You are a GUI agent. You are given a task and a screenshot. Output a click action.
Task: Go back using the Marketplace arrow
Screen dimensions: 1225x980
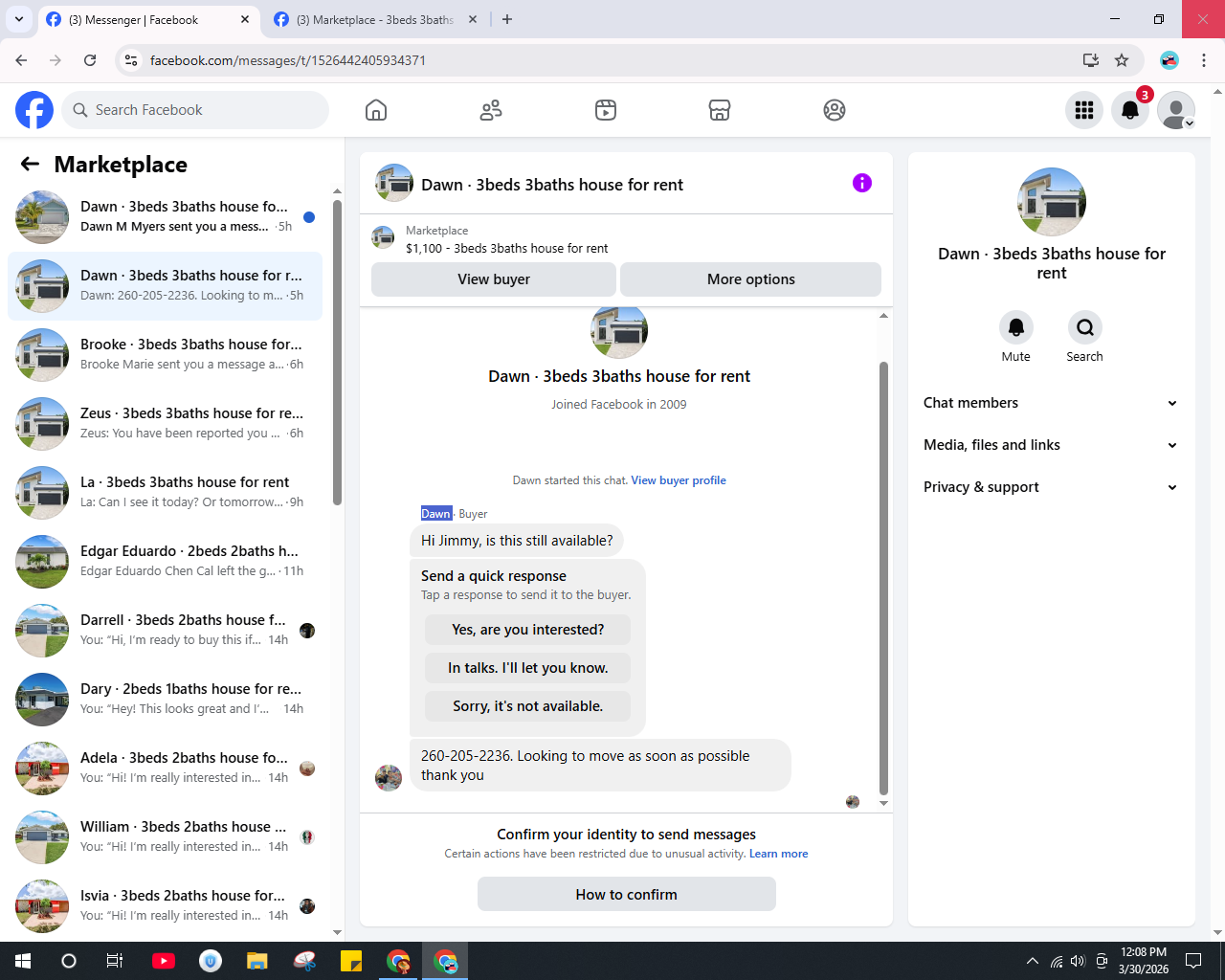[x=30, y=165]
